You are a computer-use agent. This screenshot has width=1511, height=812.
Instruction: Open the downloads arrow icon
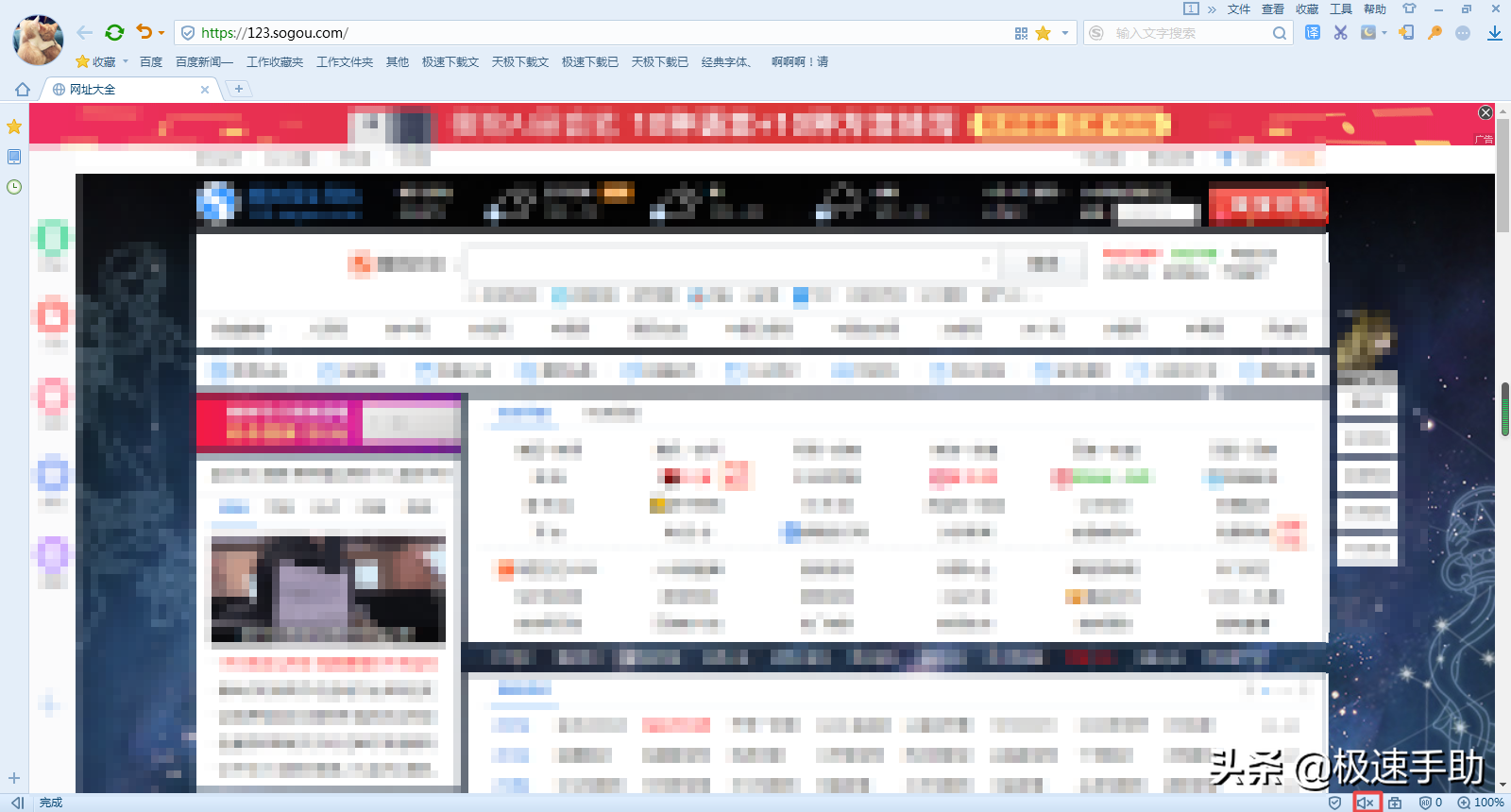coord(1494,33)
